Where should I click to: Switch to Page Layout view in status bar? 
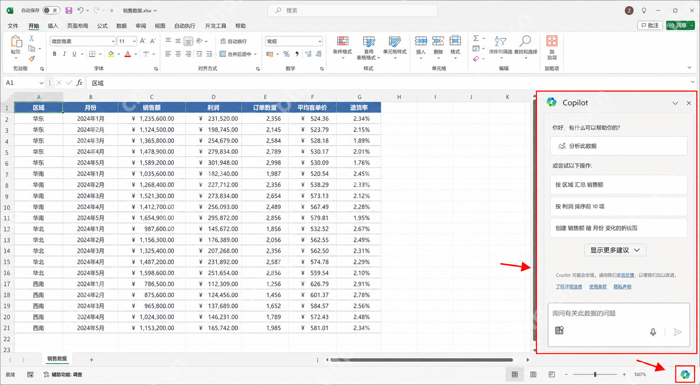[x=533, y=374]
